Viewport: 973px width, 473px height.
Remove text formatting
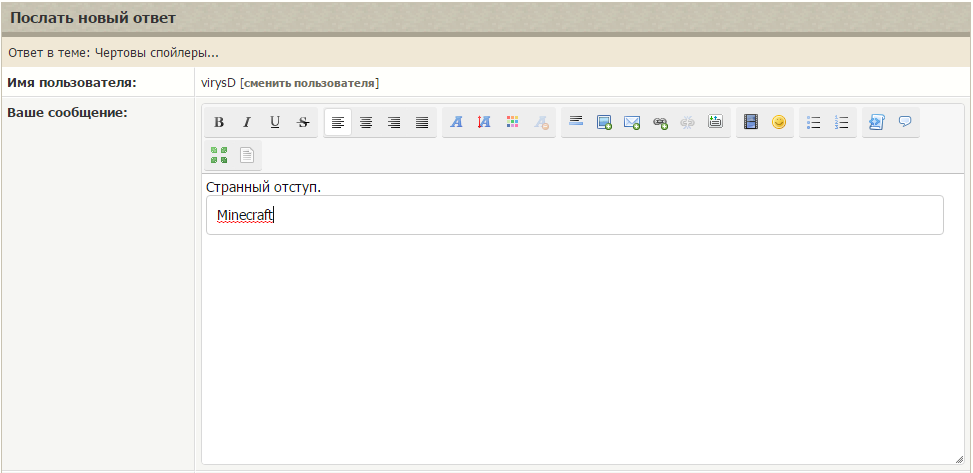(541, 122)
